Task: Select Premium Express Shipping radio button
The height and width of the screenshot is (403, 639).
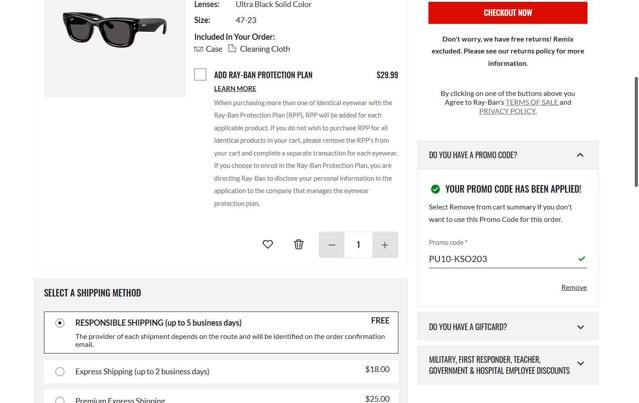Action: (x=60, y=400)
